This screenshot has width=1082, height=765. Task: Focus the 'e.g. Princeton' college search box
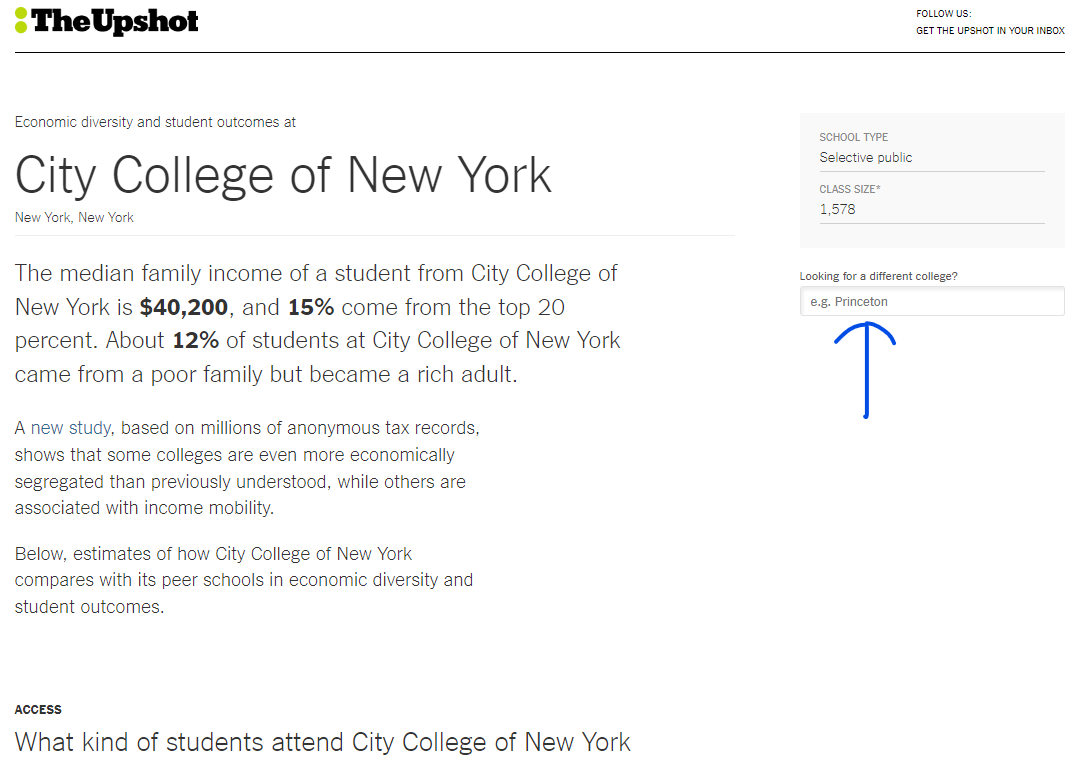point(931,301)
